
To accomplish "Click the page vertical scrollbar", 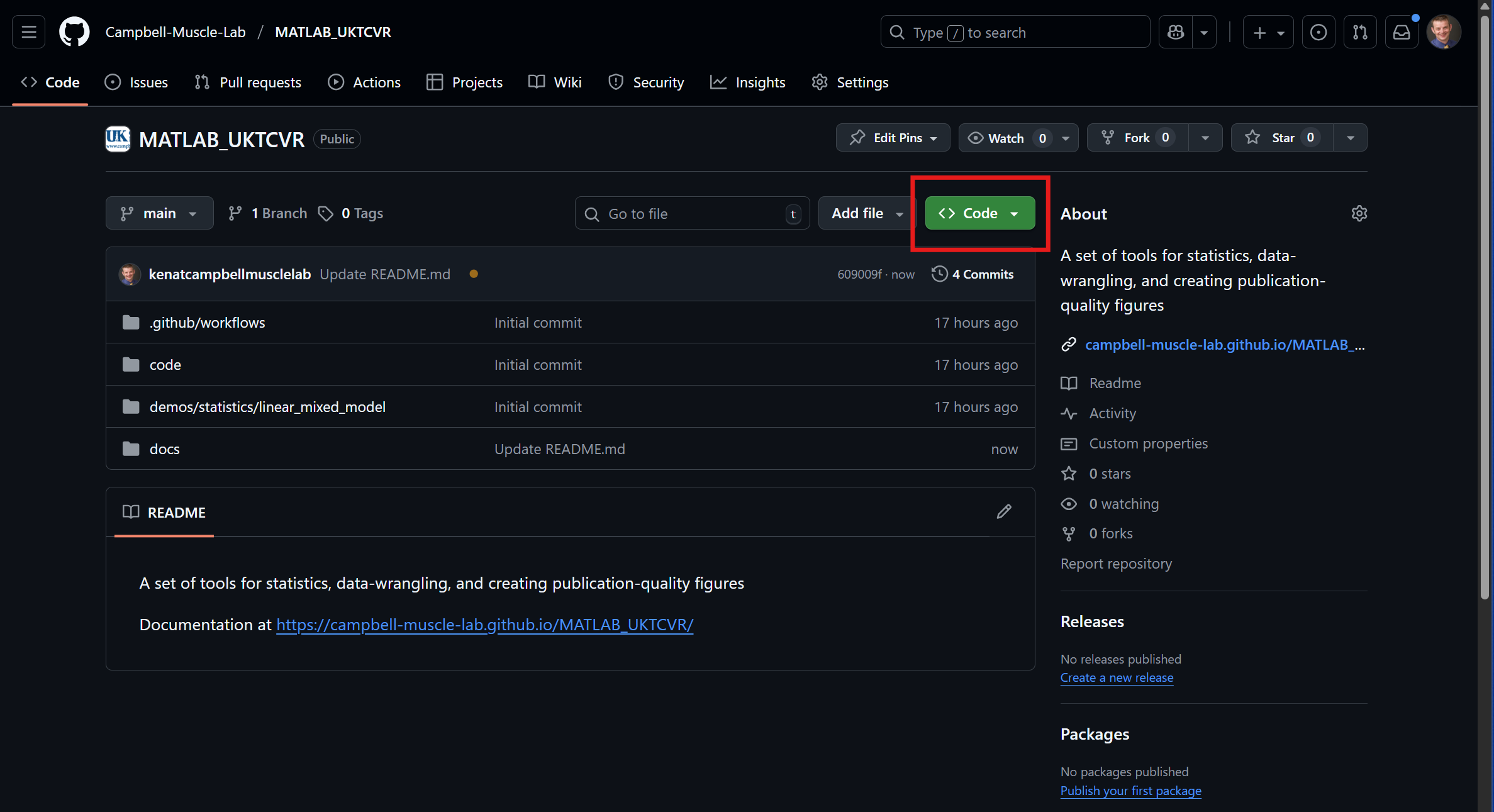I will point(1485,308).
